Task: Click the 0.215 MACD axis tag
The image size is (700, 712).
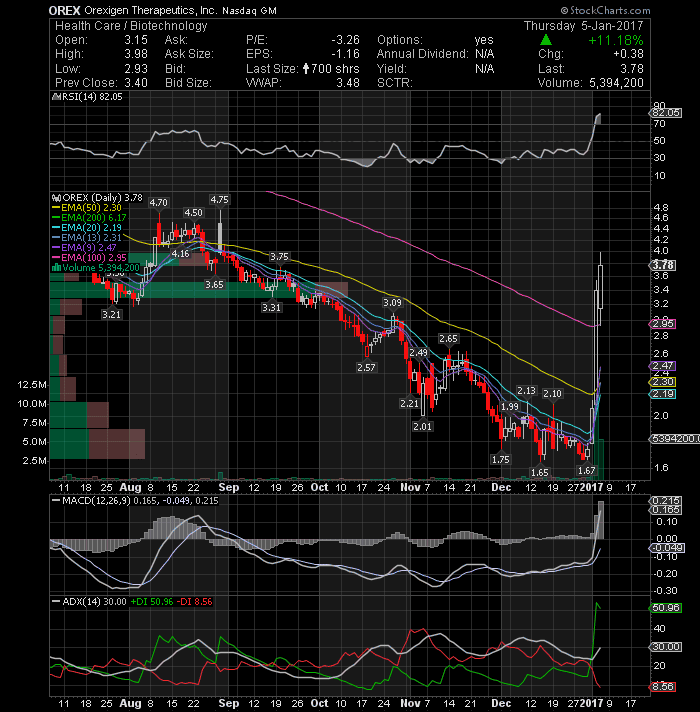Action: coord(665,501)
